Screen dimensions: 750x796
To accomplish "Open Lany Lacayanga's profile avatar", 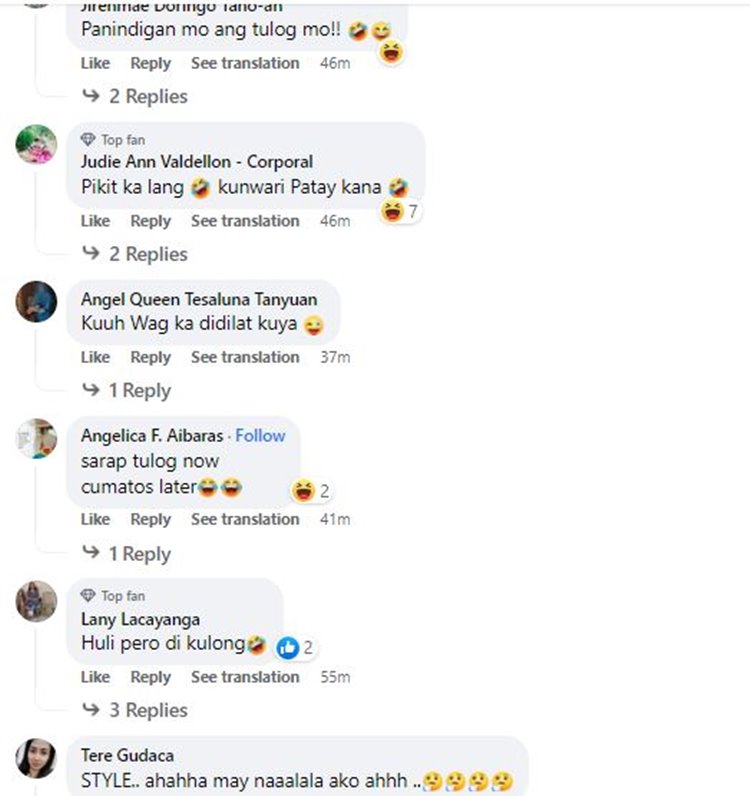I will [x=36, y=600].
